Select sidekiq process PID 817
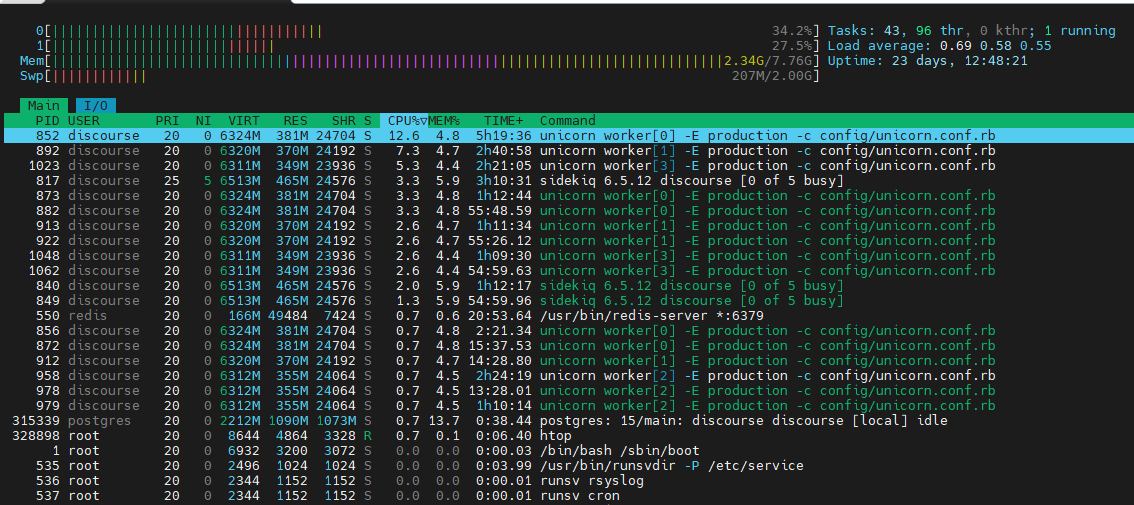 [567, 181]
